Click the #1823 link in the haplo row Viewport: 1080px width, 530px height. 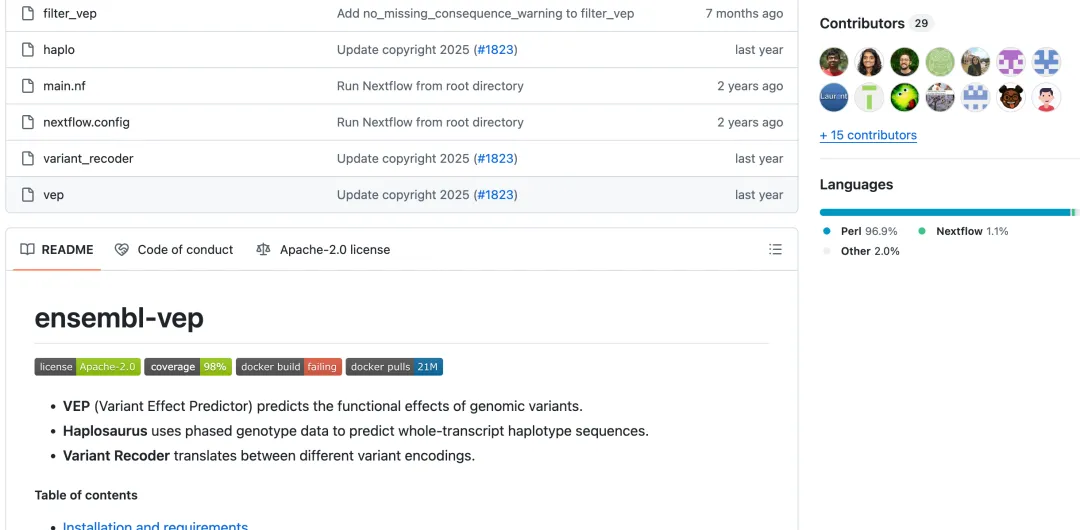[495, 50]
